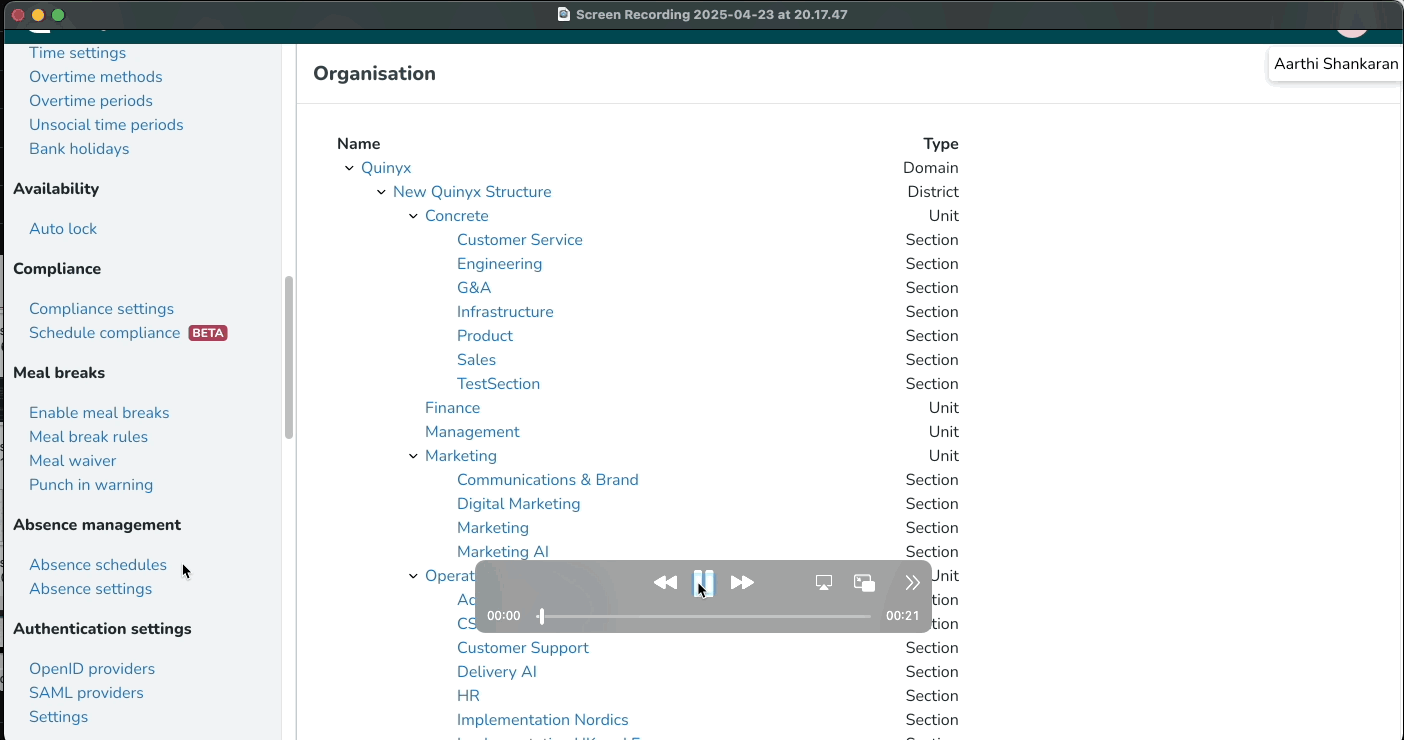Screen dimensions: 1404x740
Task: Click the video progress slider
Action: [704, 616]
